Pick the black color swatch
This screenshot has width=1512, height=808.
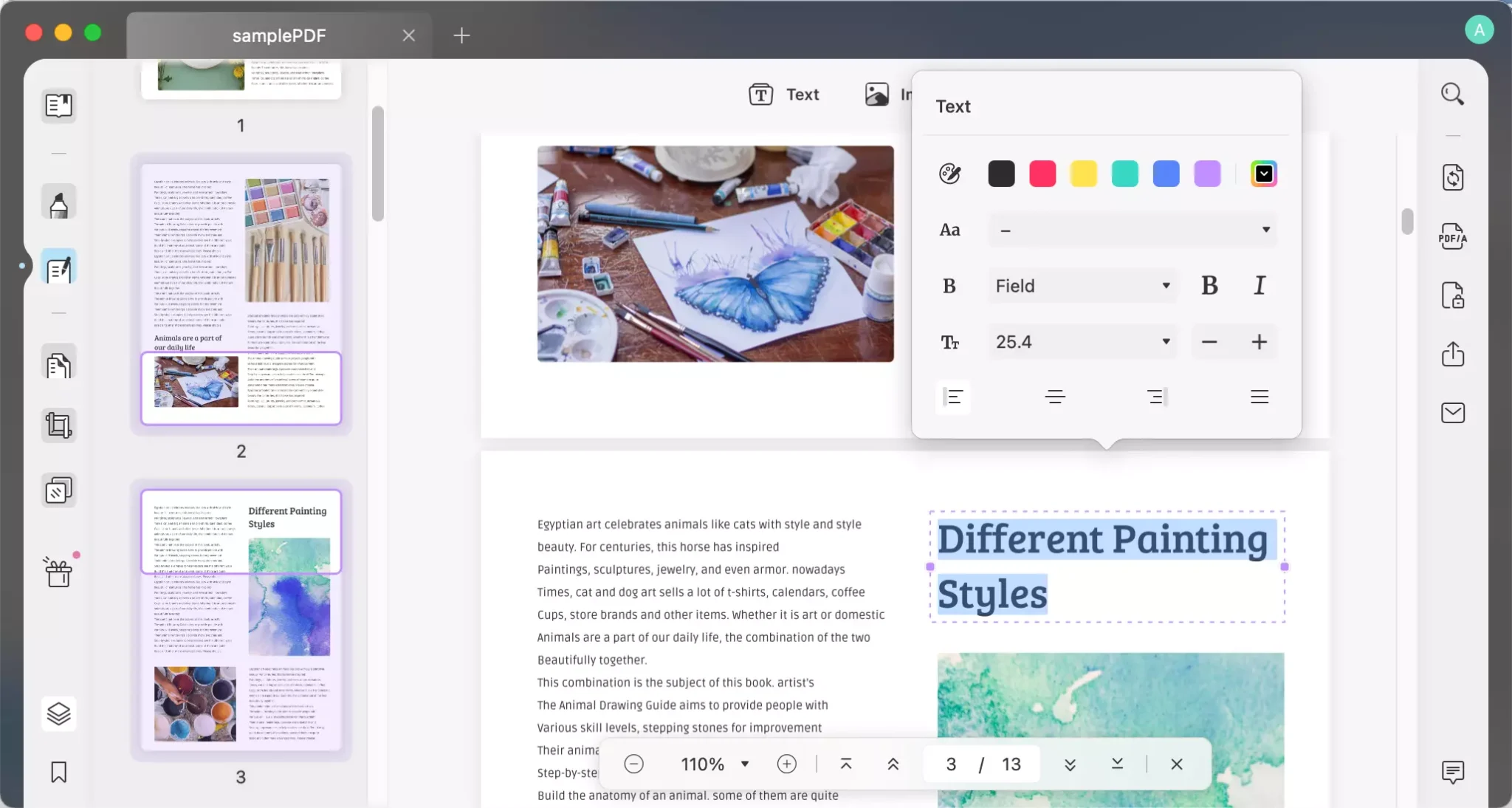click(x=1001, y=174)
